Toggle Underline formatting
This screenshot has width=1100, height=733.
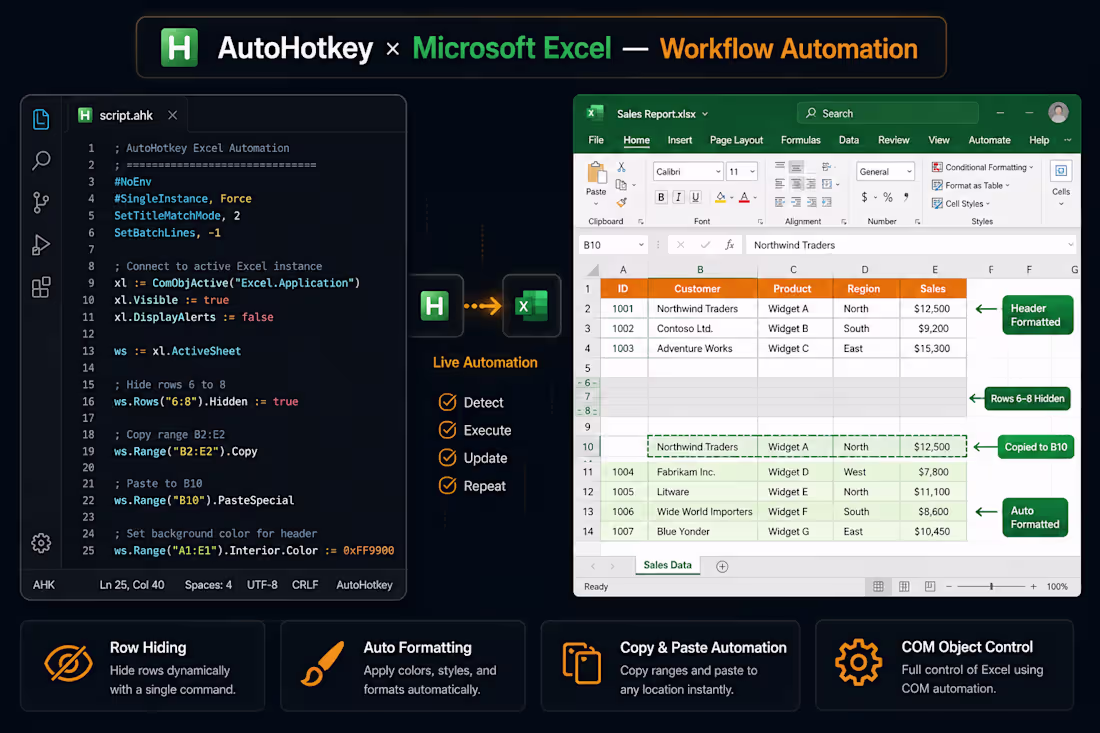click(696, 197)
